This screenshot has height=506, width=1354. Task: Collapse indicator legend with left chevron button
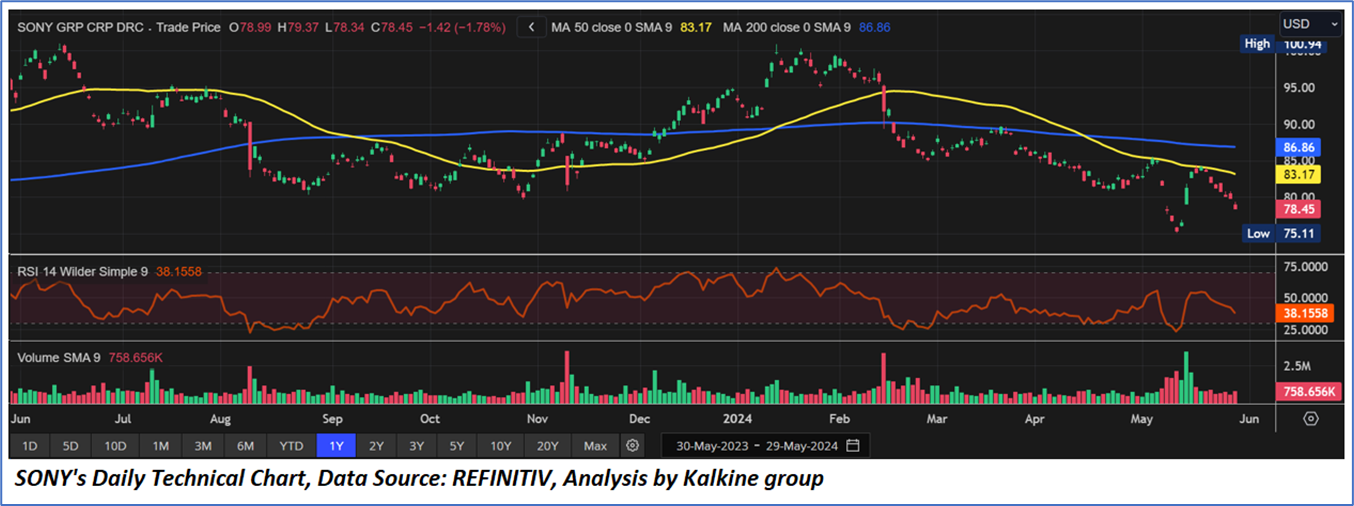(531, 28)
